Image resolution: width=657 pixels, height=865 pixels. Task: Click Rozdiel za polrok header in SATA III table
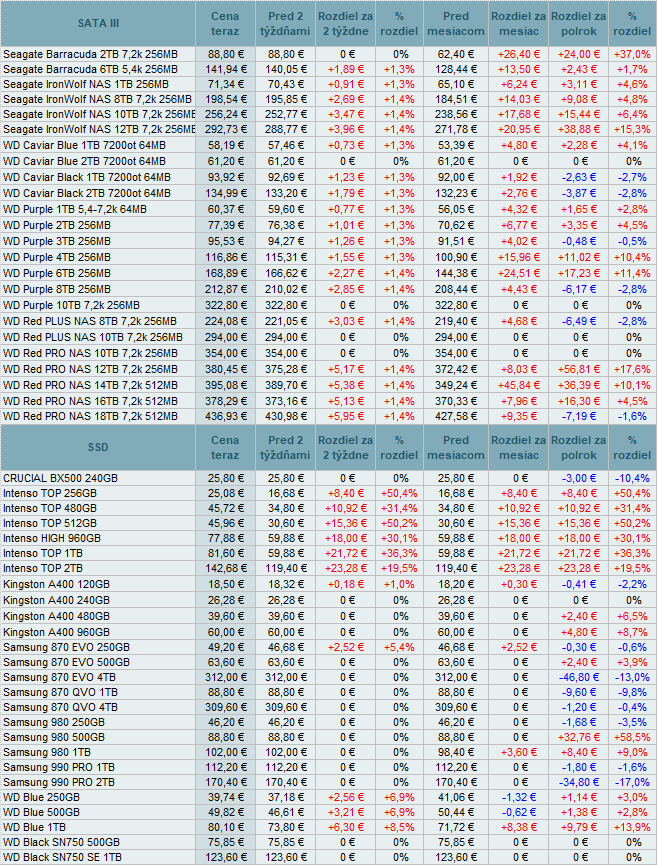(x=578, y=24)
